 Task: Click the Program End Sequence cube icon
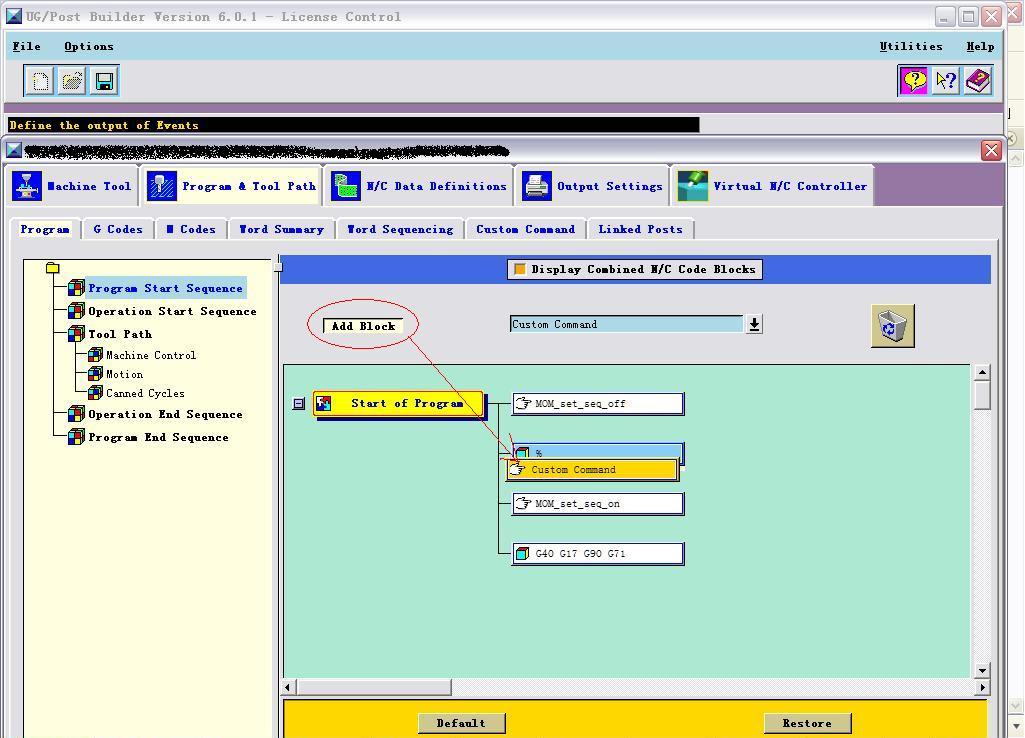tap(76, 437)
